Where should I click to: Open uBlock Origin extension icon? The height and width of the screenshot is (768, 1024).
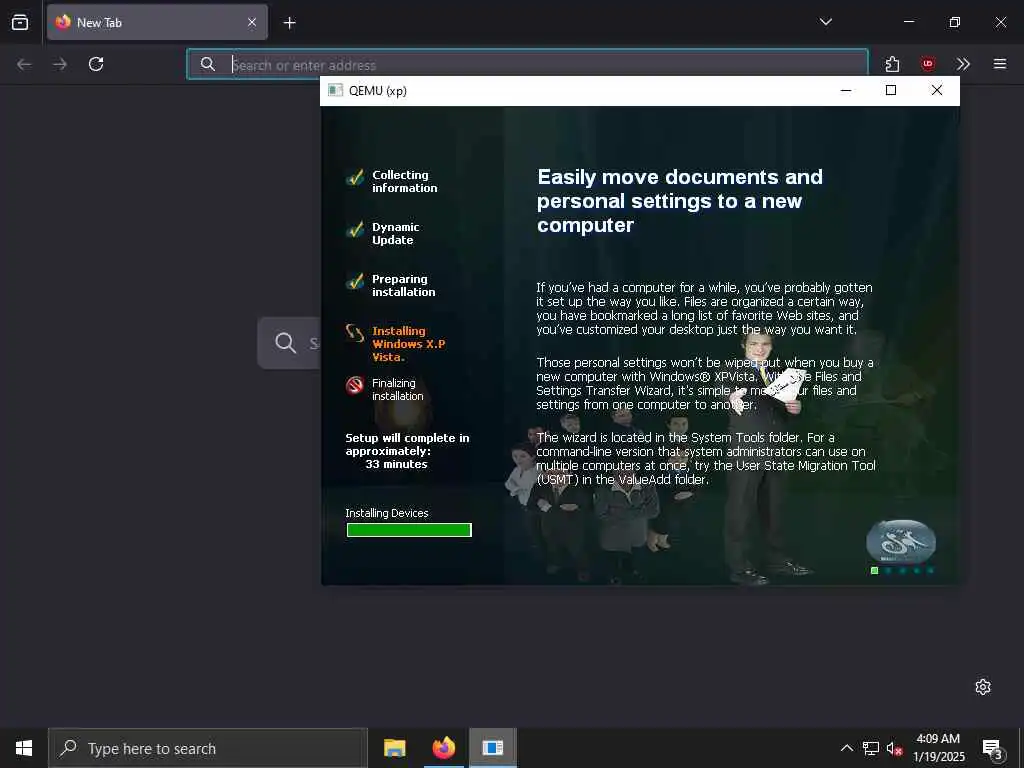pyautogui.click(x=927, y=64)
